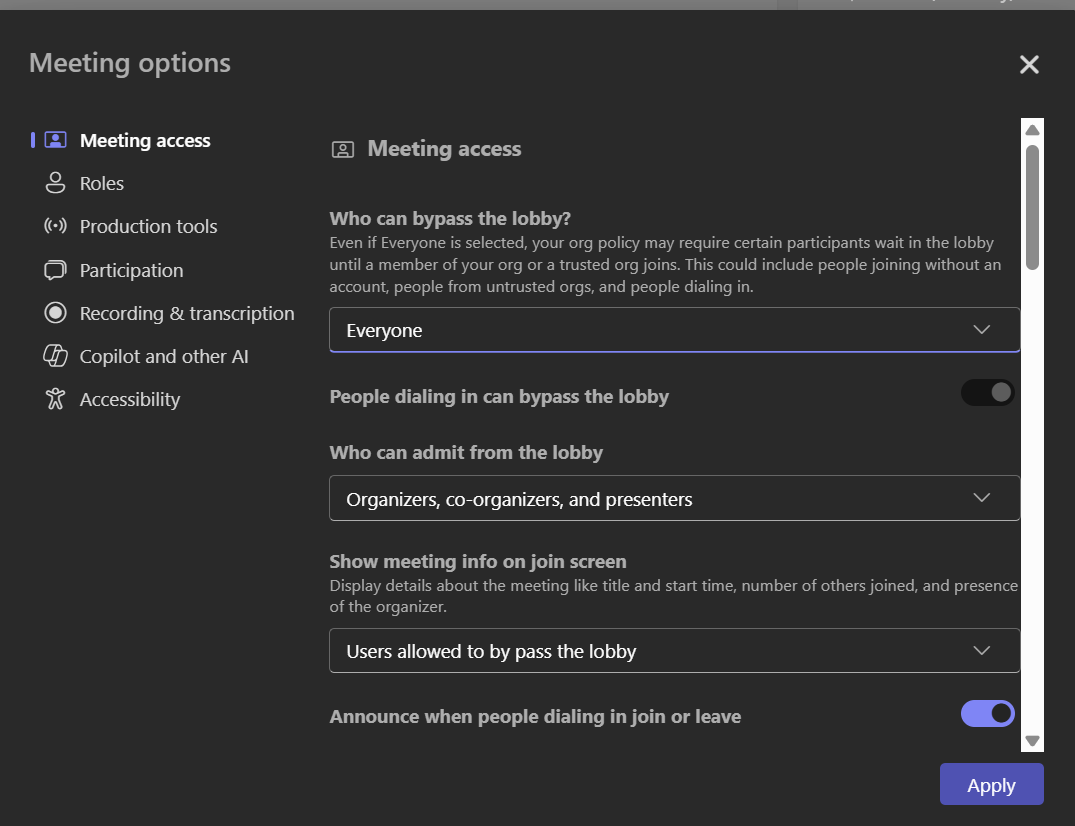Open the Show meeting info on join screen dropdown
This screenshot has width=1075, height=826.
(675, 651)
